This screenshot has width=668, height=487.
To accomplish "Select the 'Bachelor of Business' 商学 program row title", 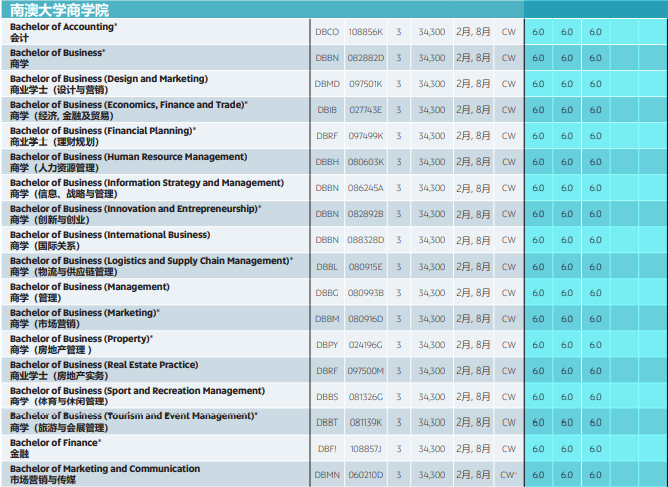I will (58, 52).
